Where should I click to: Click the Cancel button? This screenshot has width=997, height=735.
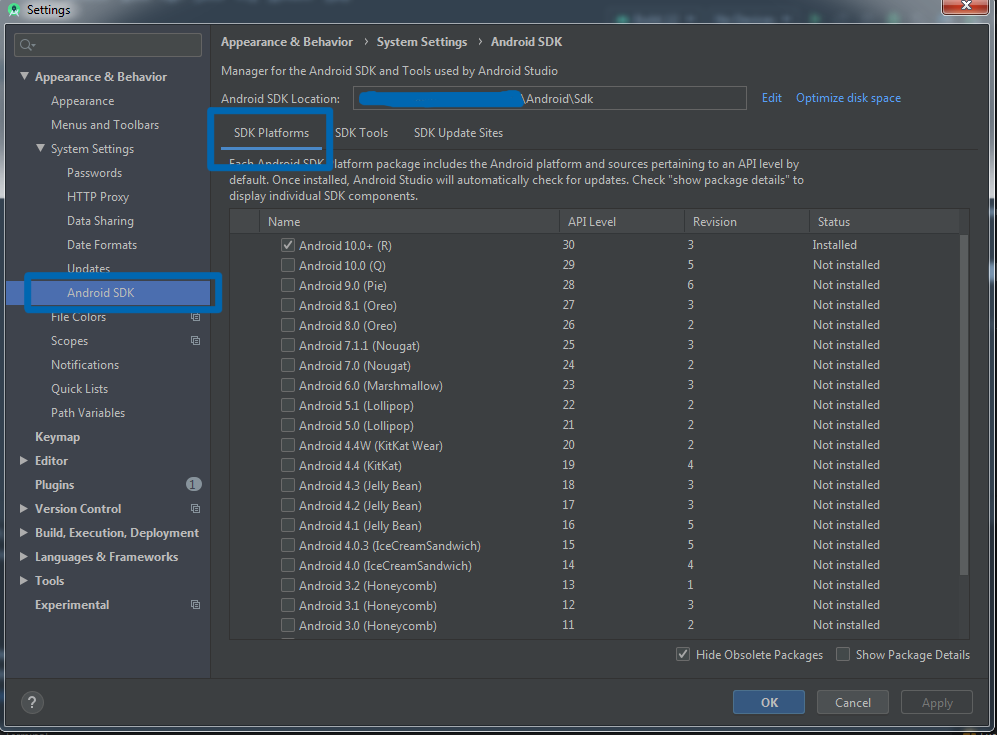853,702
